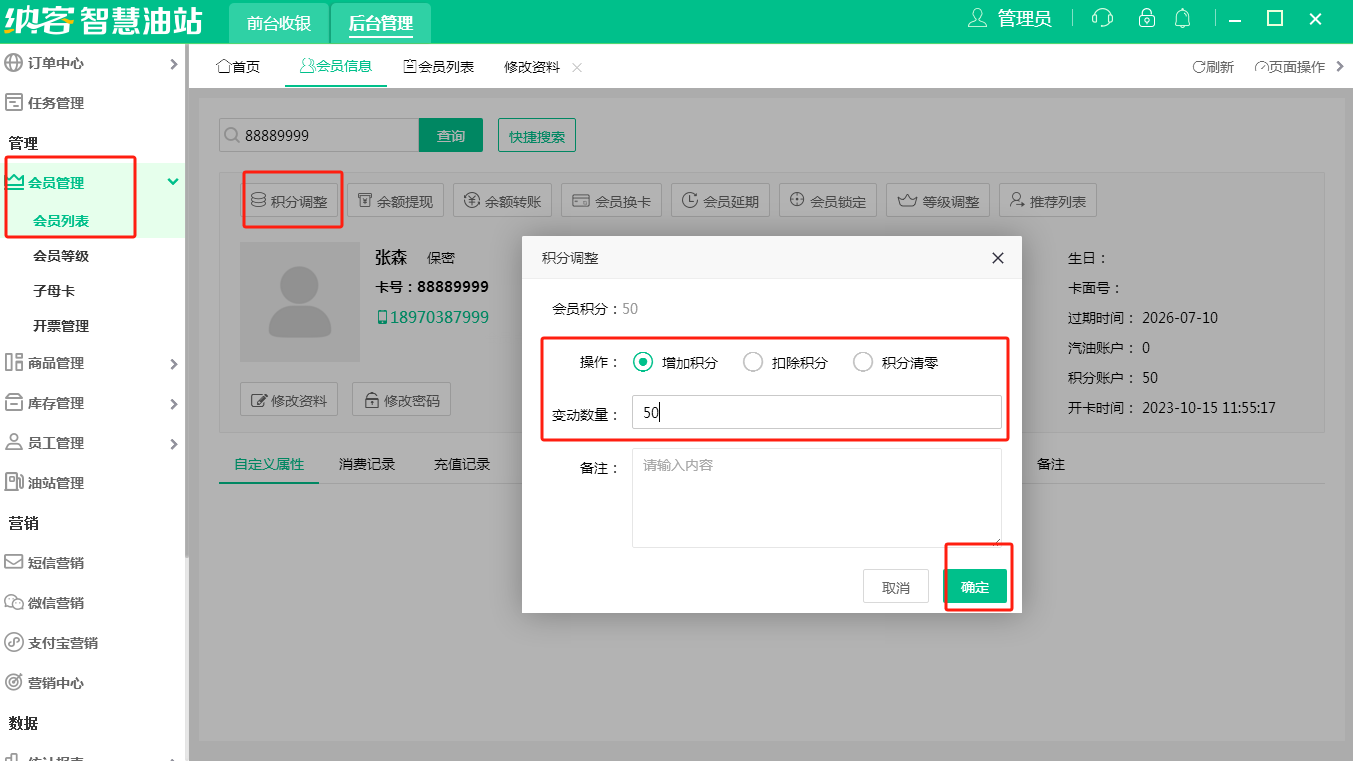Expand the 商品管理 sidebar section
Image resolution: width=1353 pixels, height=762 pixels.
coord(92,363)
